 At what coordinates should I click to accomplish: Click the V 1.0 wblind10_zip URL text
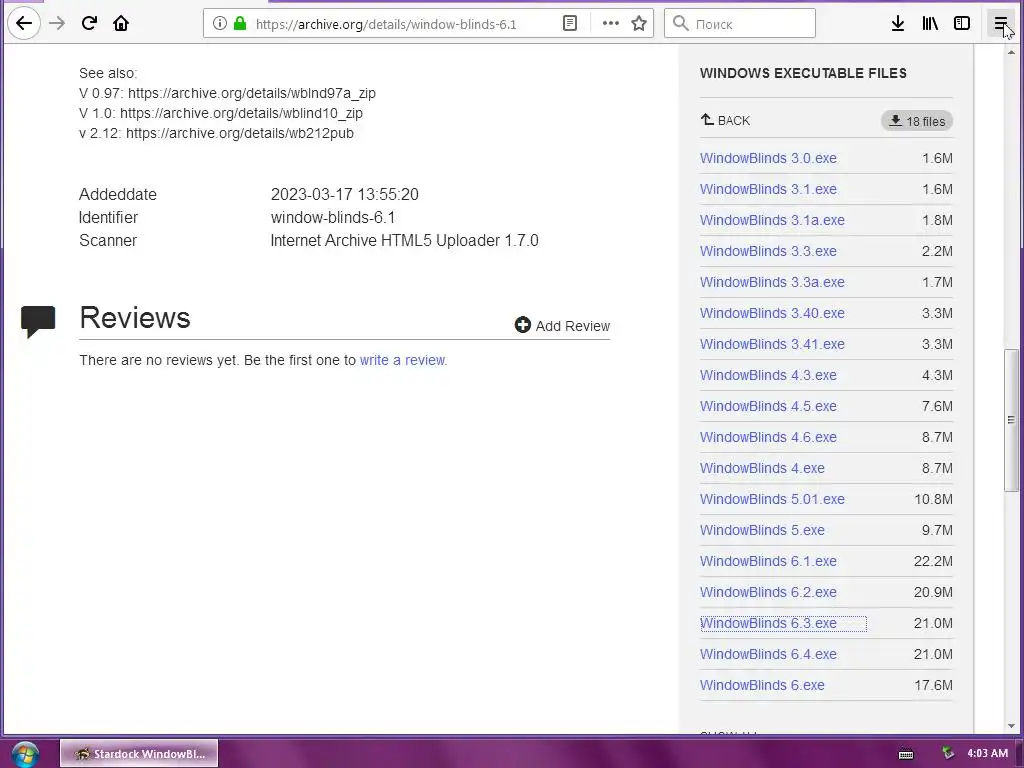point(241,113)
